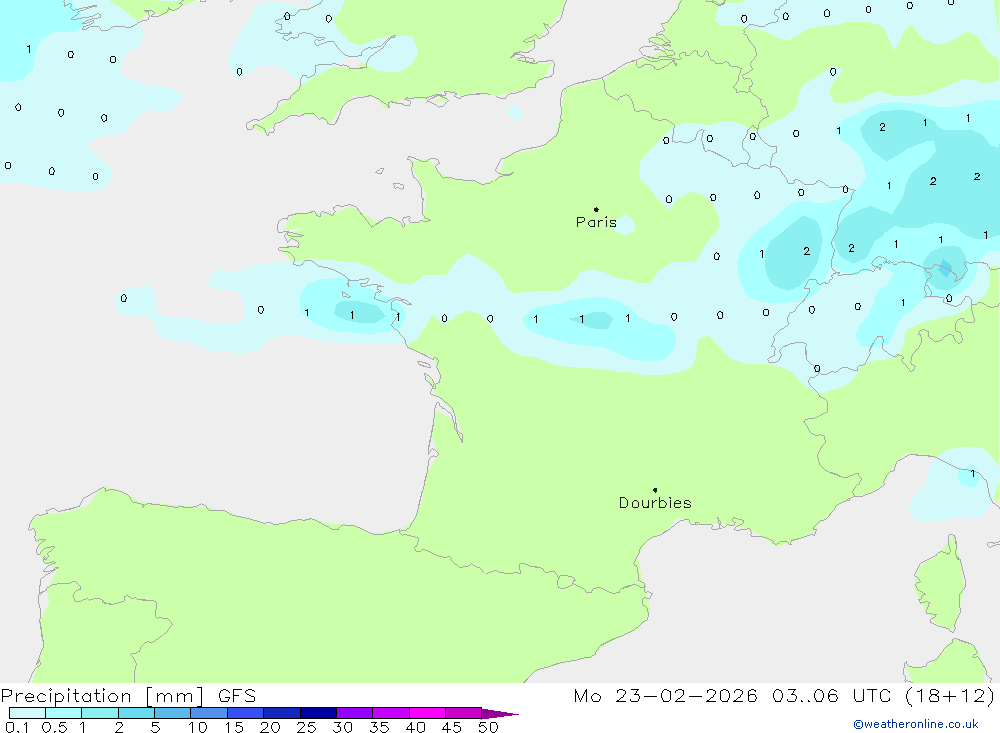Screen dimensions: 1000x733
Task: Click the 0.1 legend scale label
Action: 17,727
